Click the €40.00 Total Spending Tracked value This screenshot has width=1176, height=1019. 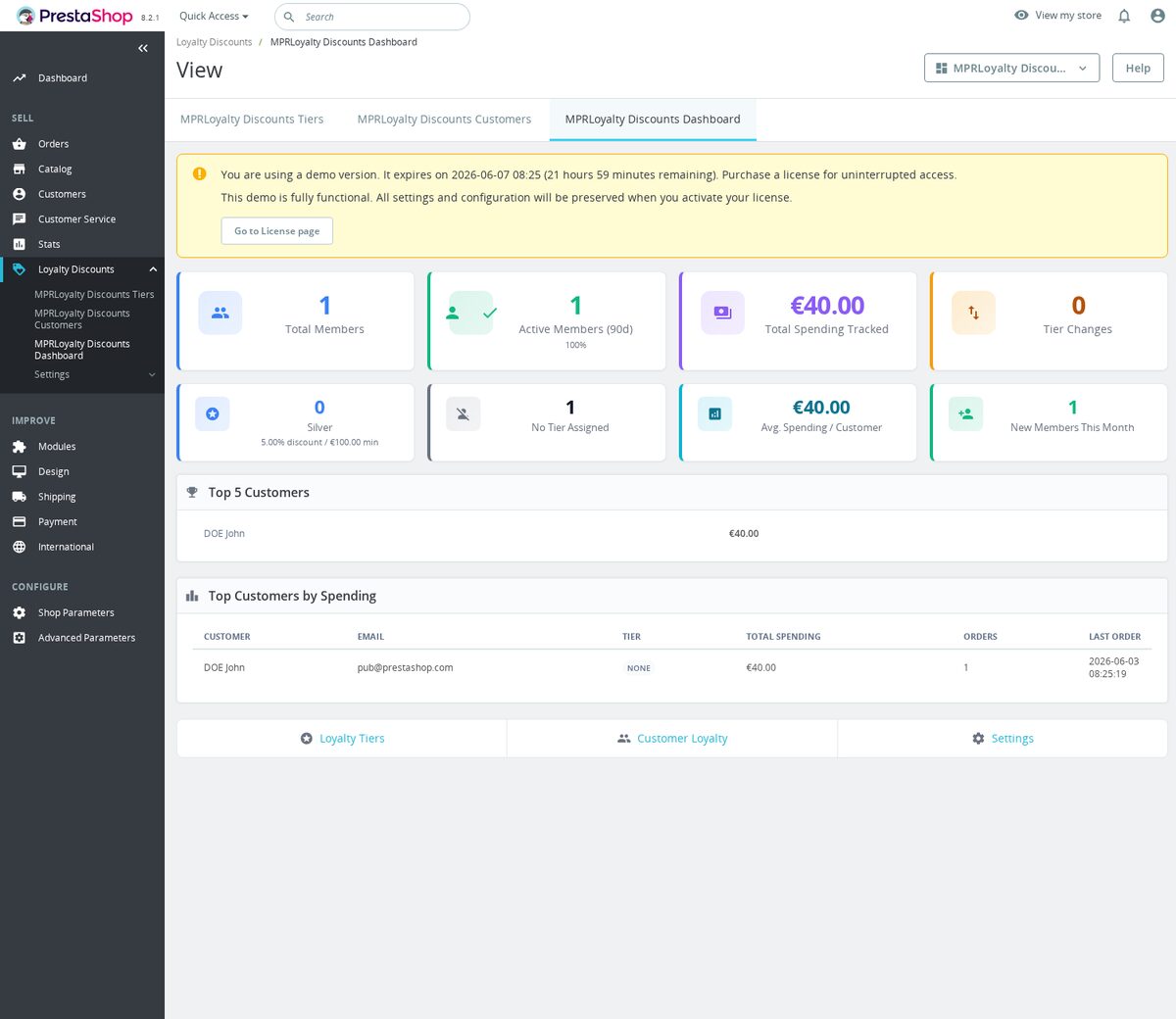pos(827,306)
